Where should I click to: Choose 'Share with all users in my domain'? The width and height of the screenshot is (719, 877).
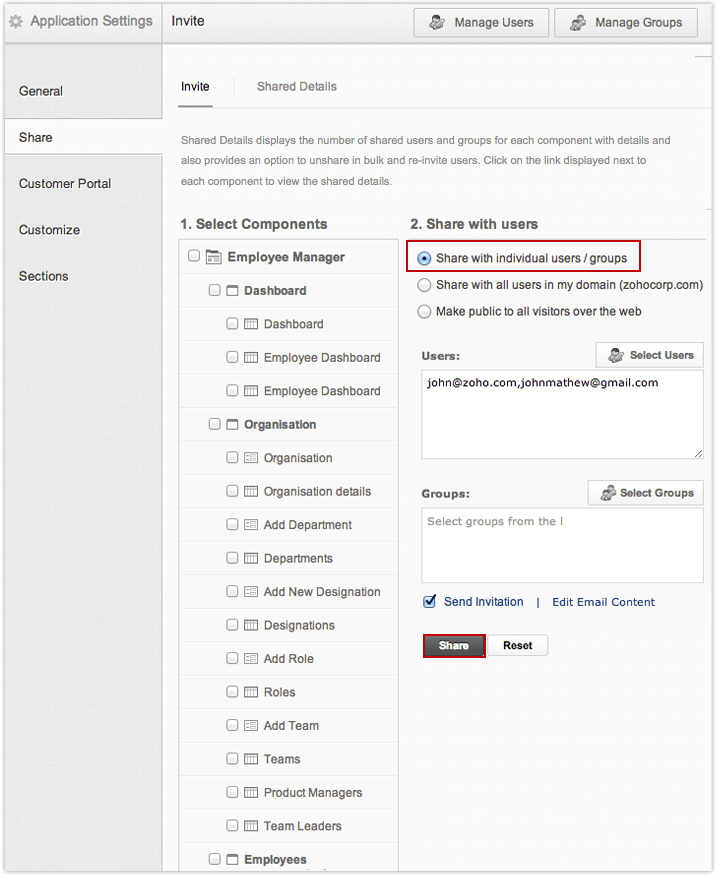click(x=424, y=285)
